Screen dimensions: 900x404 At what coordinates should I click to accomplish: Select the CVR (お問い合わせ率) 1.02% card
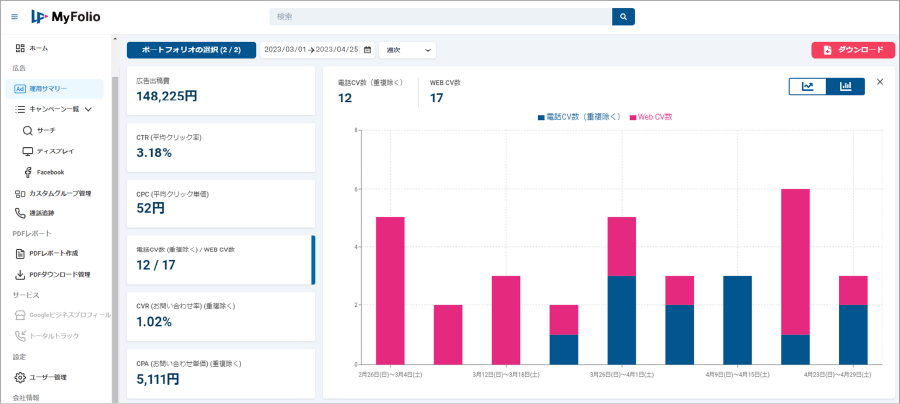click(221, 317)
